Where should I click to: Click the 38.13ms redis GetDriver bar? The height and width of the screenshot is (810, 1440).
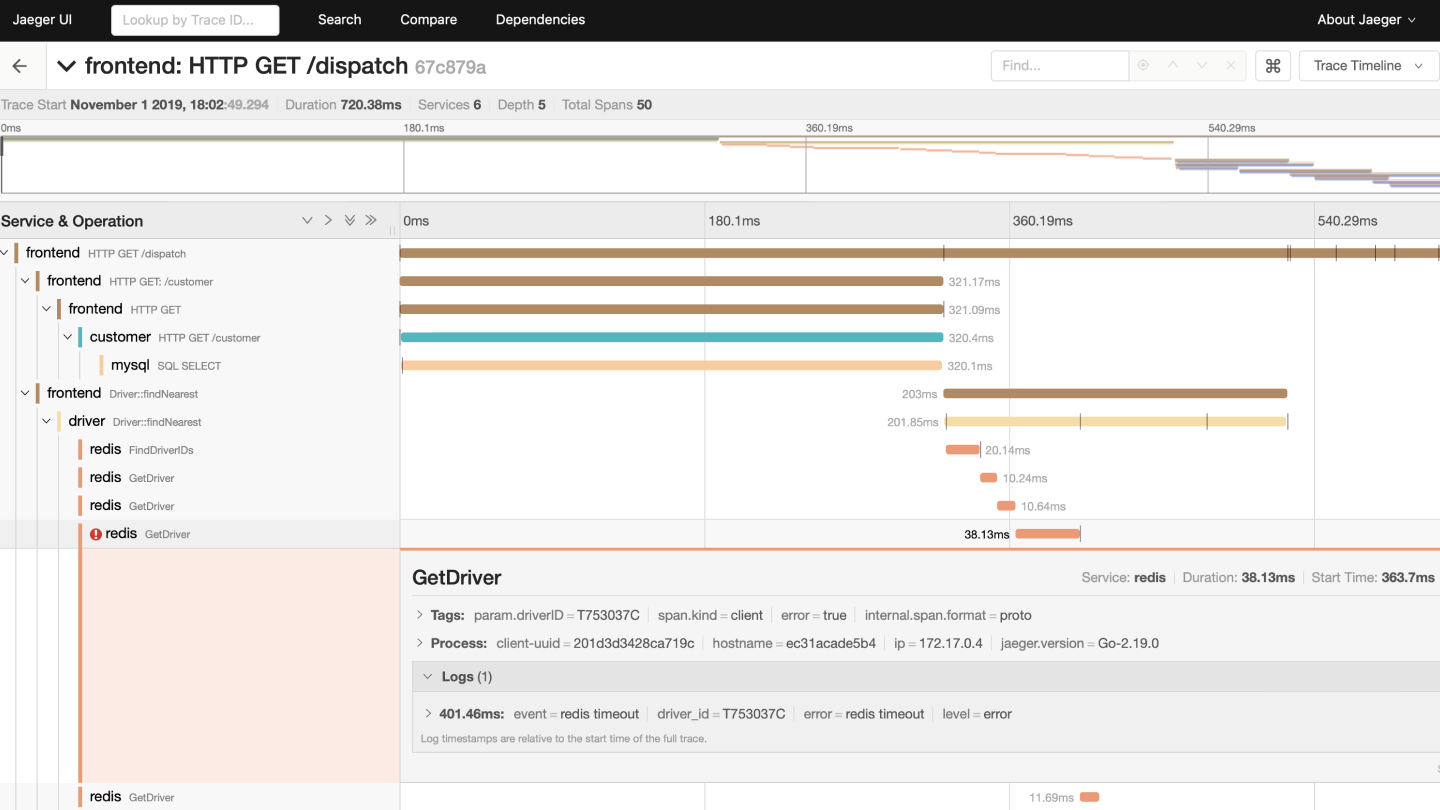(x=1048, y=534)
